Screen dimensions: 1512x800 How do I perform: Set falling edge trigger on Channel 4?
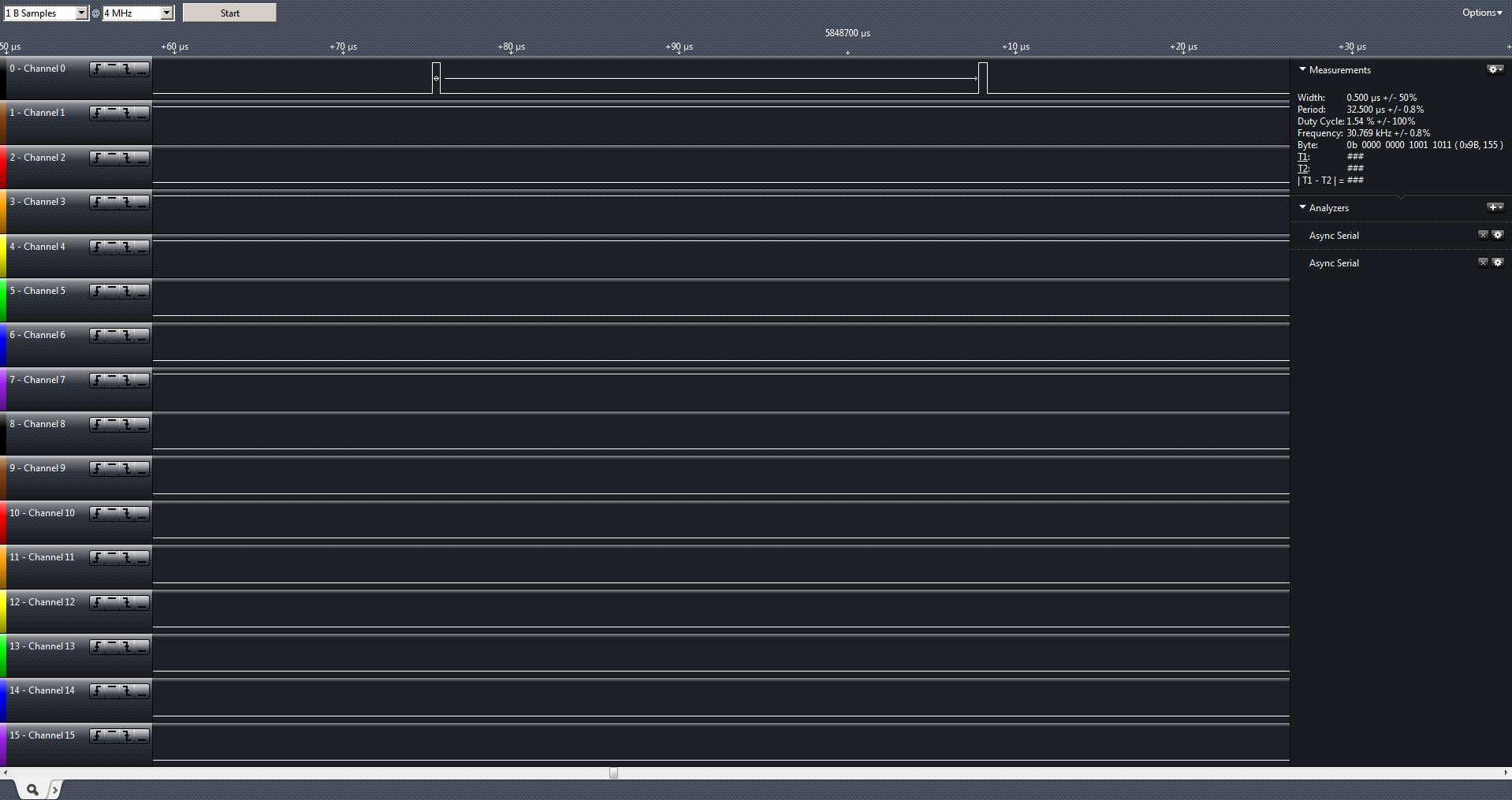pyautogui.click(x=127, y=247)
